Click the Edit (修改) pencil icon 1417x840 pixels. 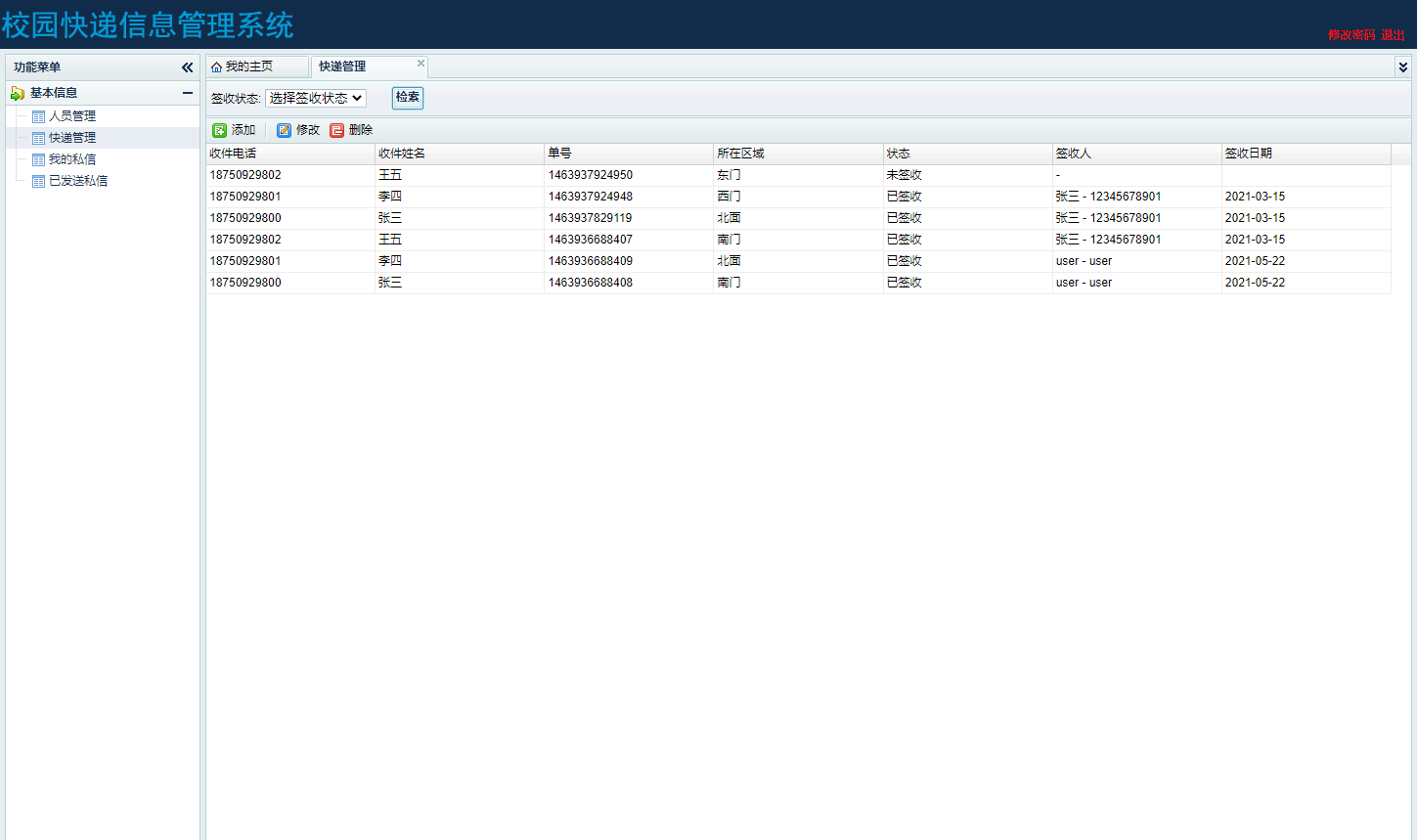(x=284, y=130)
